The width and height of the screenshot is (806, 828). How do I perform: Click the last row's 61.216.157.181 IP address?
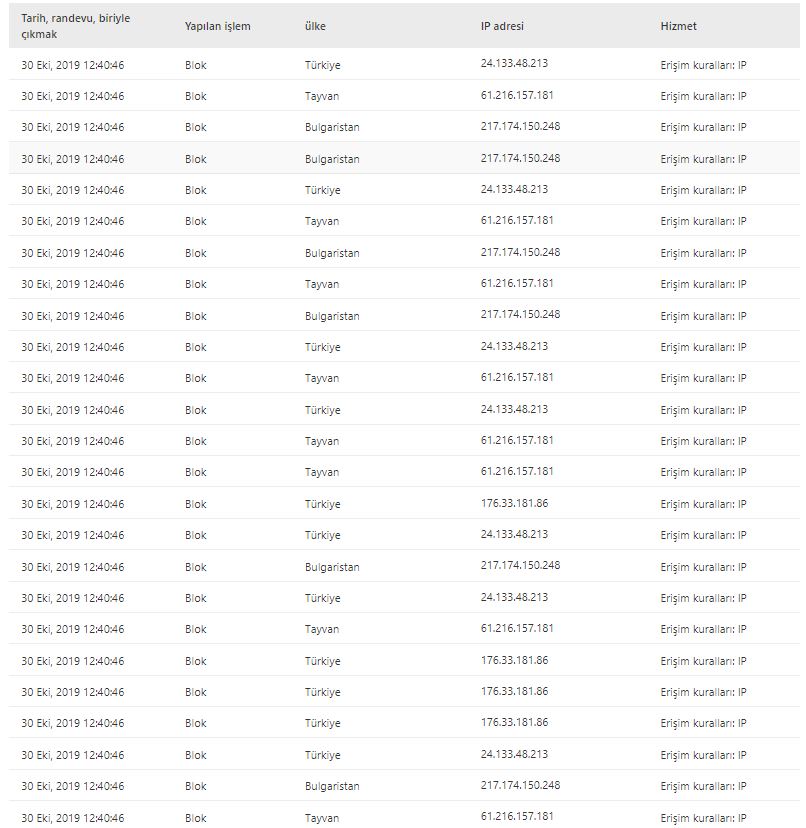pos(517,816)
